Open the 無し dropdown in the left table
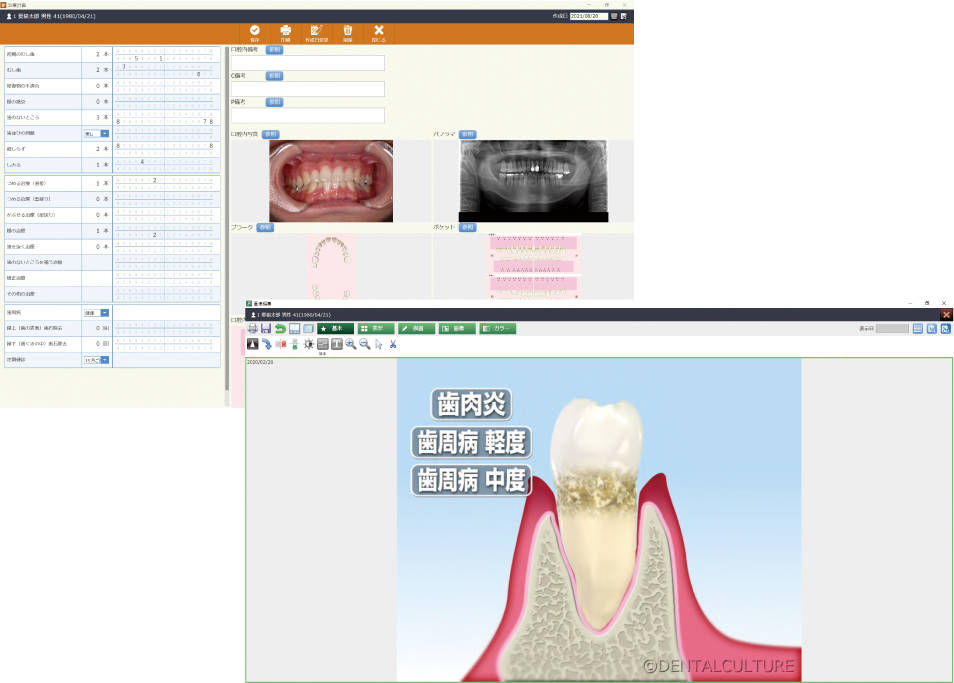This screenshot has width=954, height=683. (x=96, y=133)
